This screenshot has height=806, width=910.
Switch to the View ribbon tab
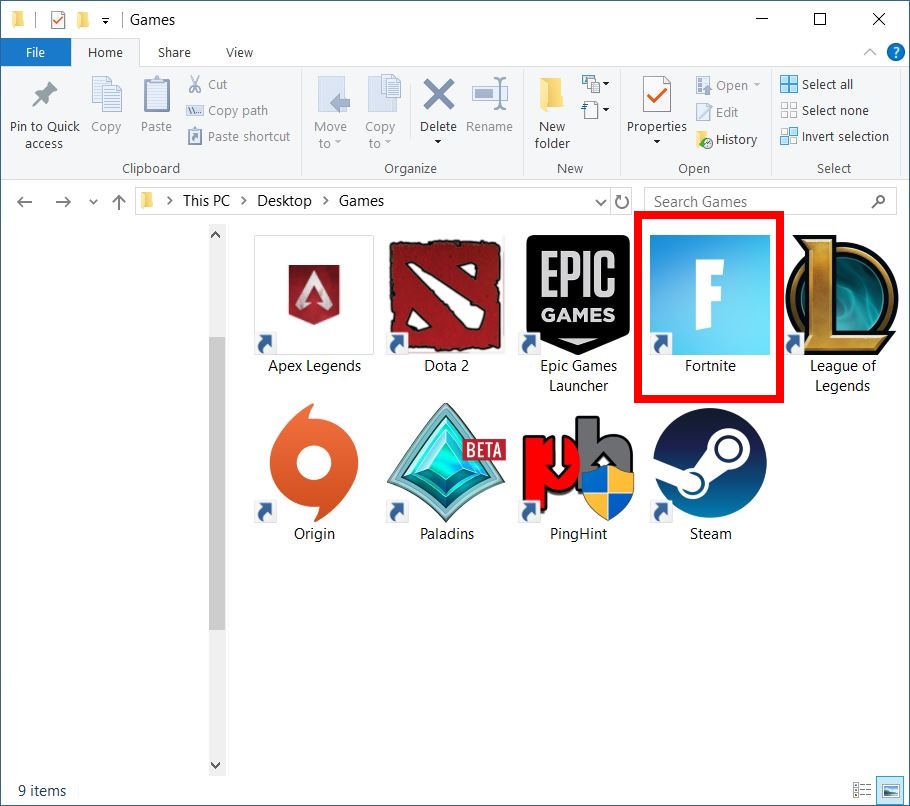[239, 52]
